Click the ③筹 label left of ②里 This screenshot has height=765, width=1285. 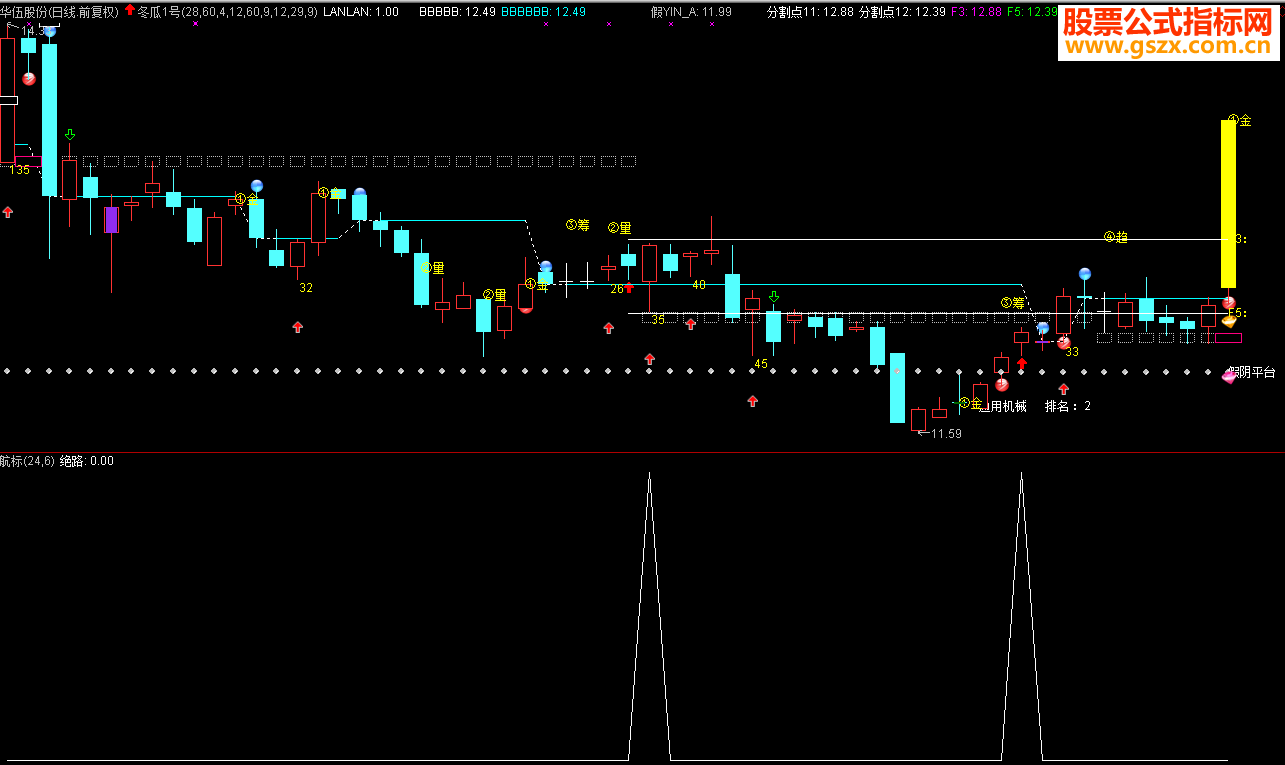578,225
